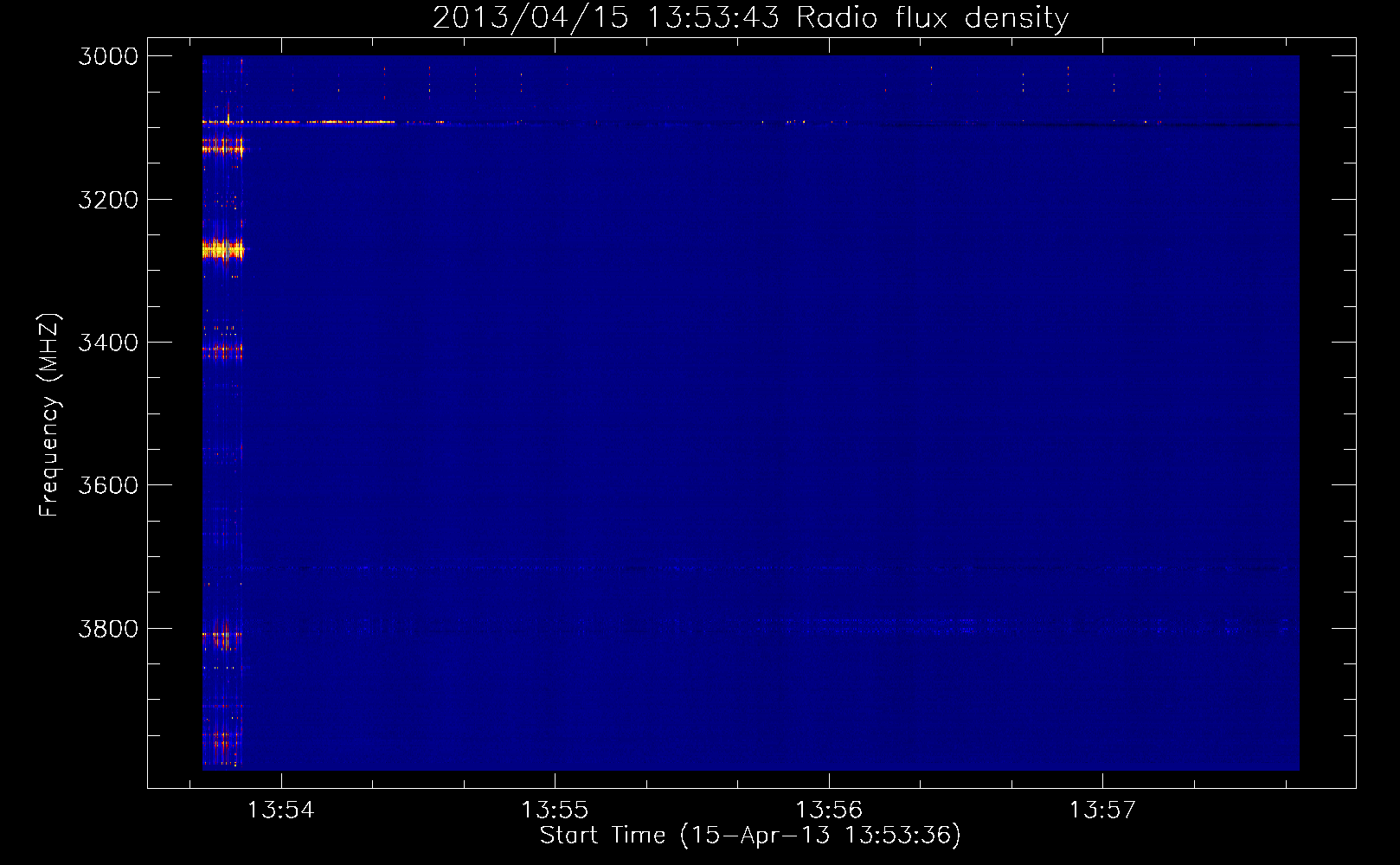1400x865 pixels.
Task: Click the 3600 frequency axis label
Action: click(x=108, y=485)
